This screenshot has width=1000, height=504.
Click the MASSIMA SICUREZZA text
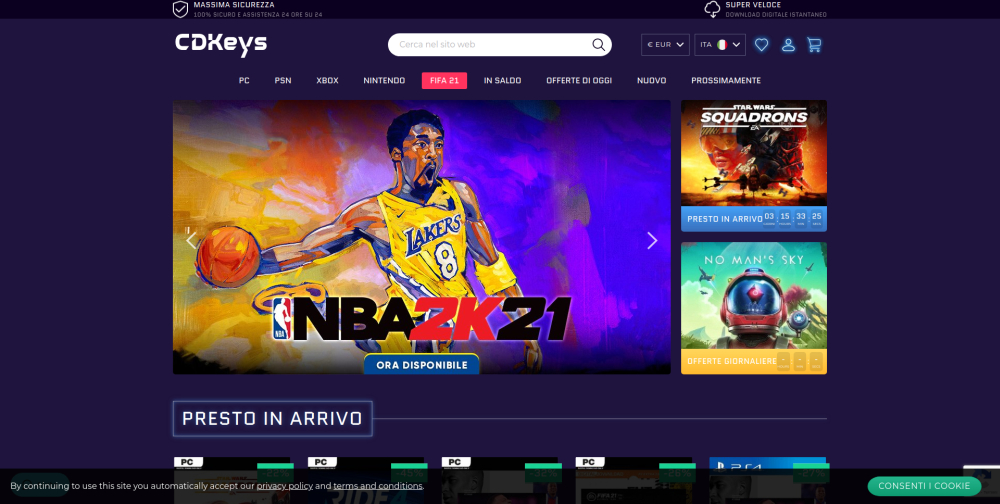[x=234, y=4]
